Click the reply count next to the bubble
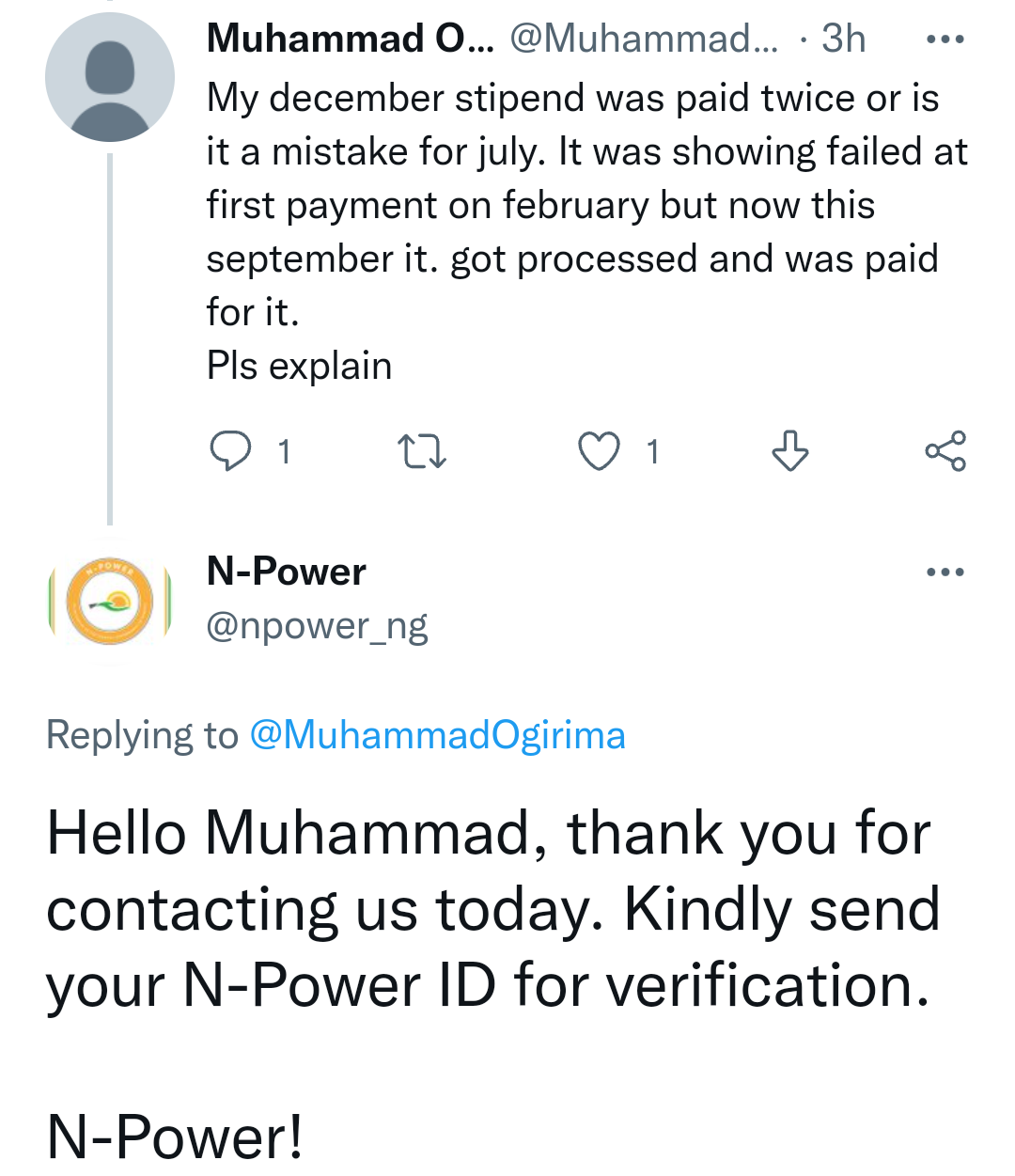Screen dimensions: 1015x1176 coord(284,452)
